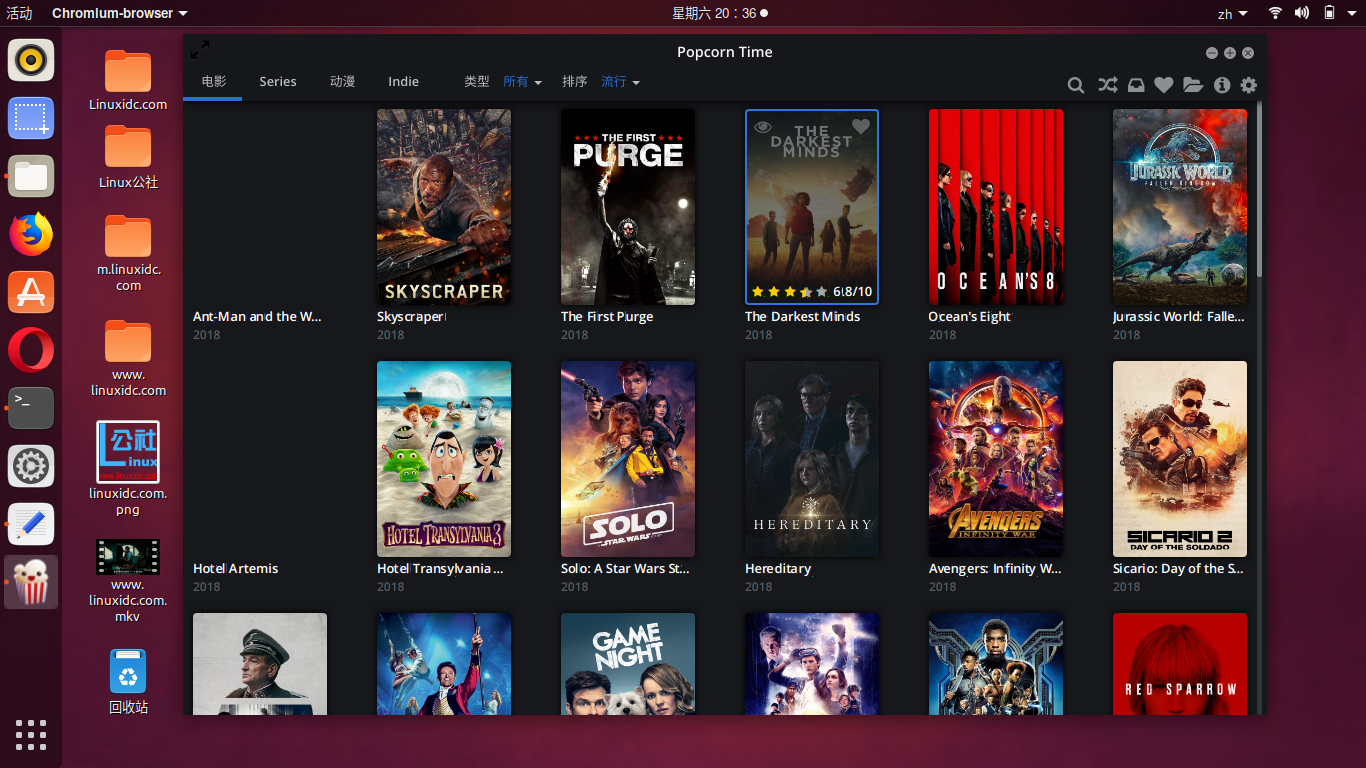
Task: Open the Wi-Fi network indicator in top bar
Action: 1275,13
